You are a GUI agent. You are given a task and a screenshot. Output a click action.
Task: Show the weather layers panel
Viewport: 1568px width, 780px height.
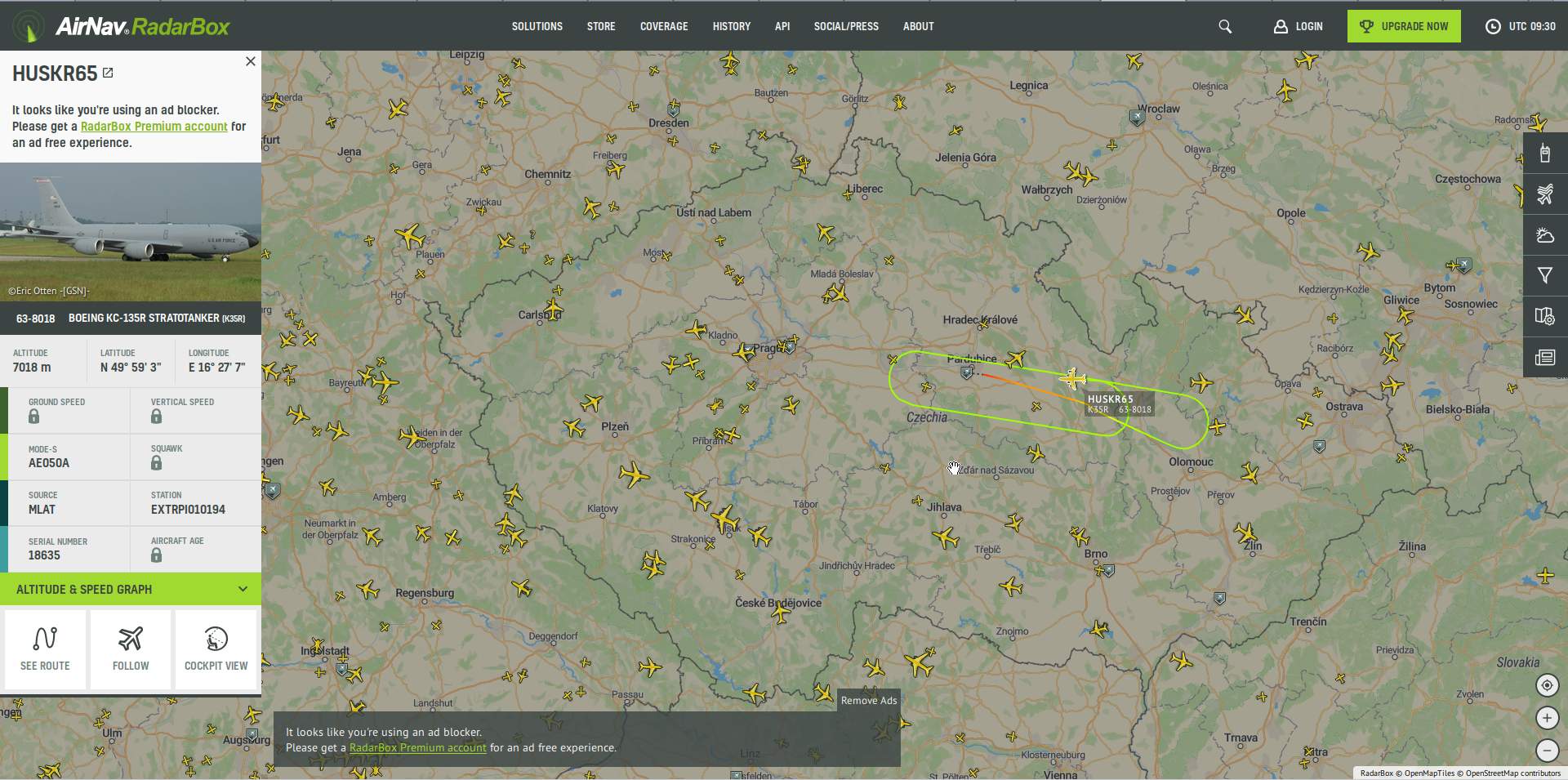[1544, 235]
